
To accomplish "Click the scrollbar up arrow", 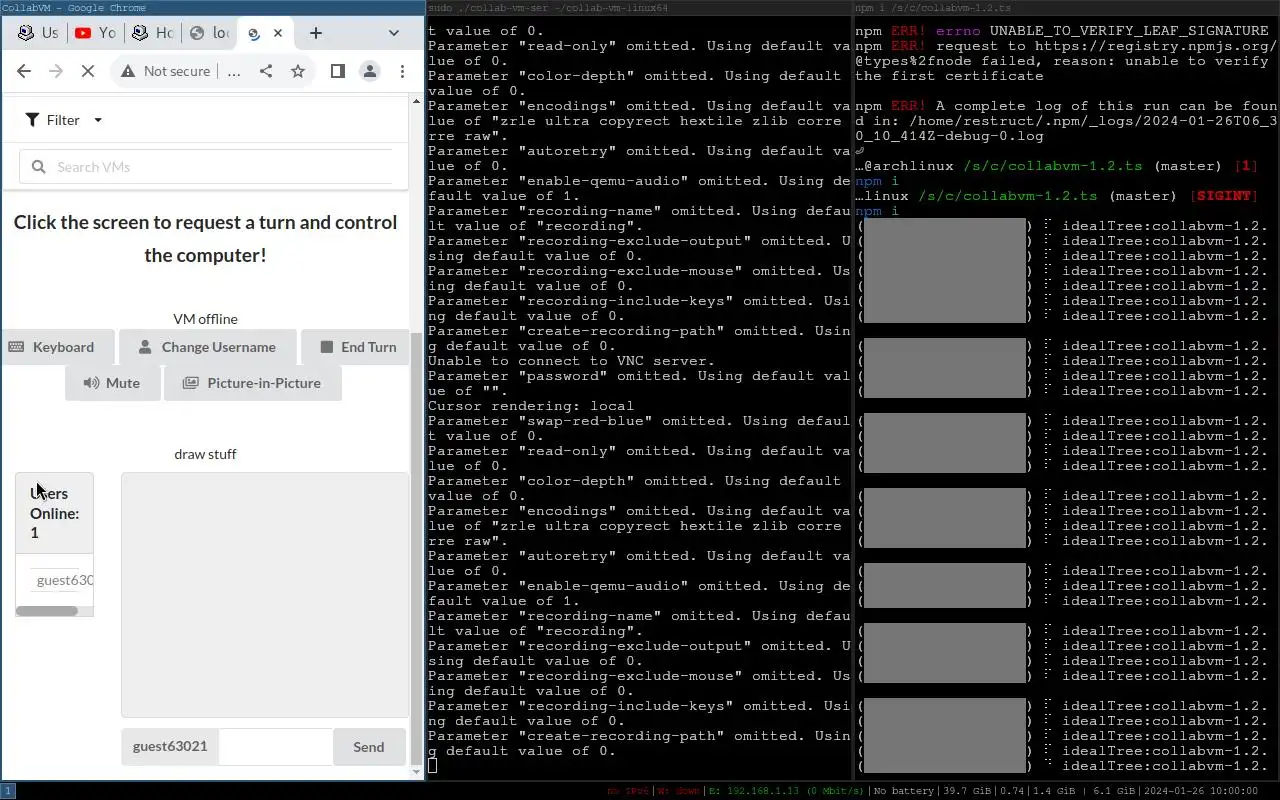I will (417, 101).
